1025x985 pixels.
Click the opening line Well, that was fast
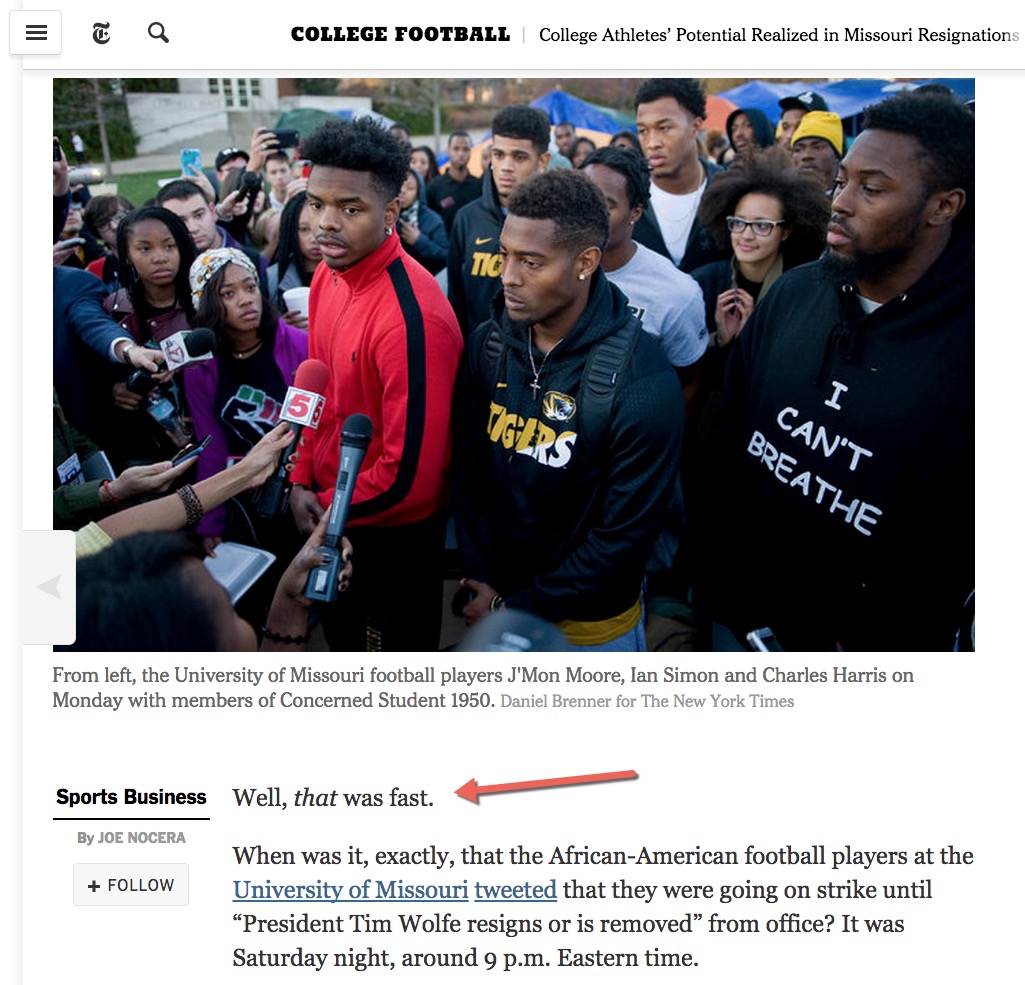pyautogui.click(x=333, y=798)
